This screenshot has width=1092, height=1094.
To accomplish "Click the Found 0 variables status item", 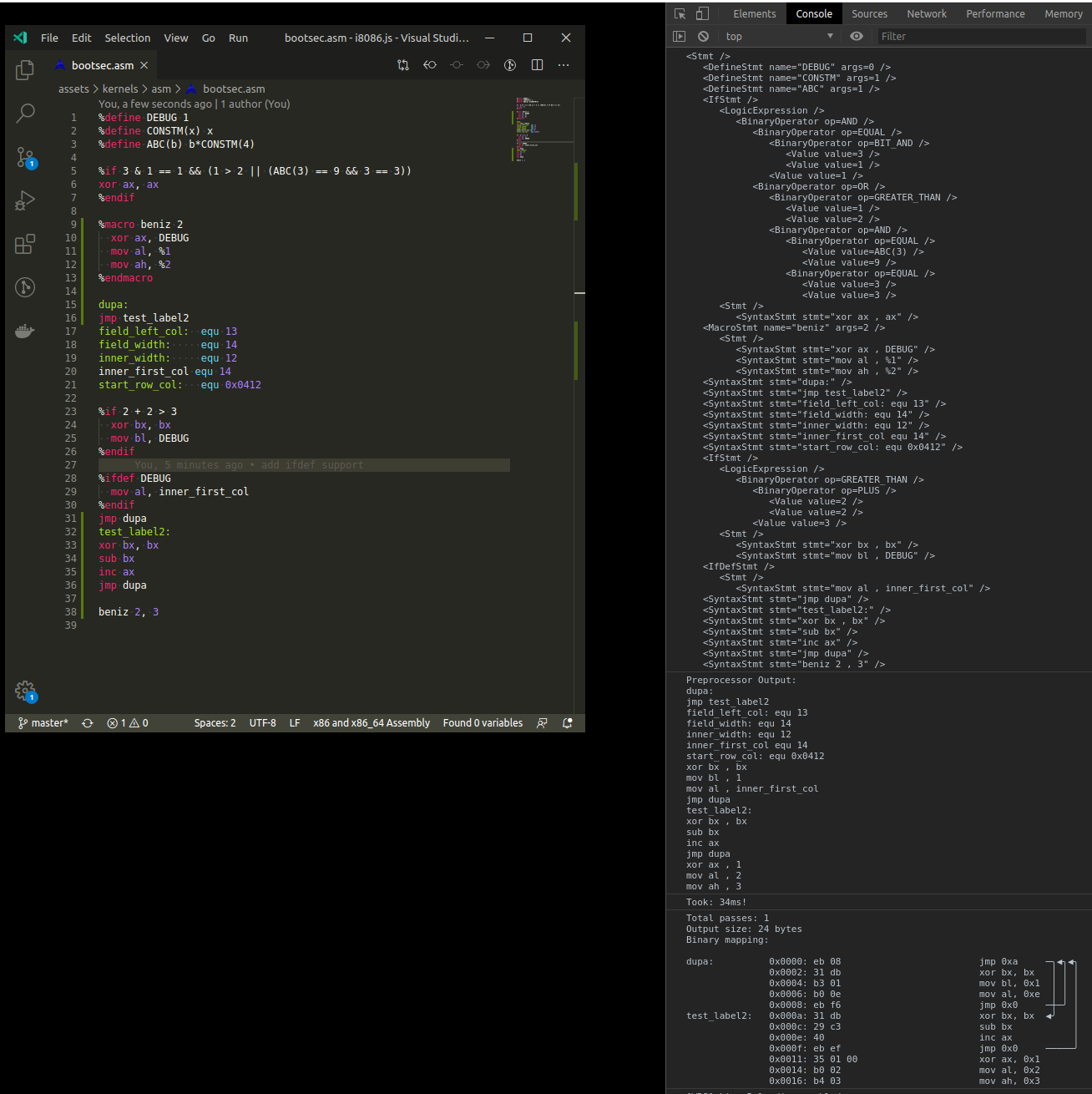I will pyautogui.click(x=483, y=723).
